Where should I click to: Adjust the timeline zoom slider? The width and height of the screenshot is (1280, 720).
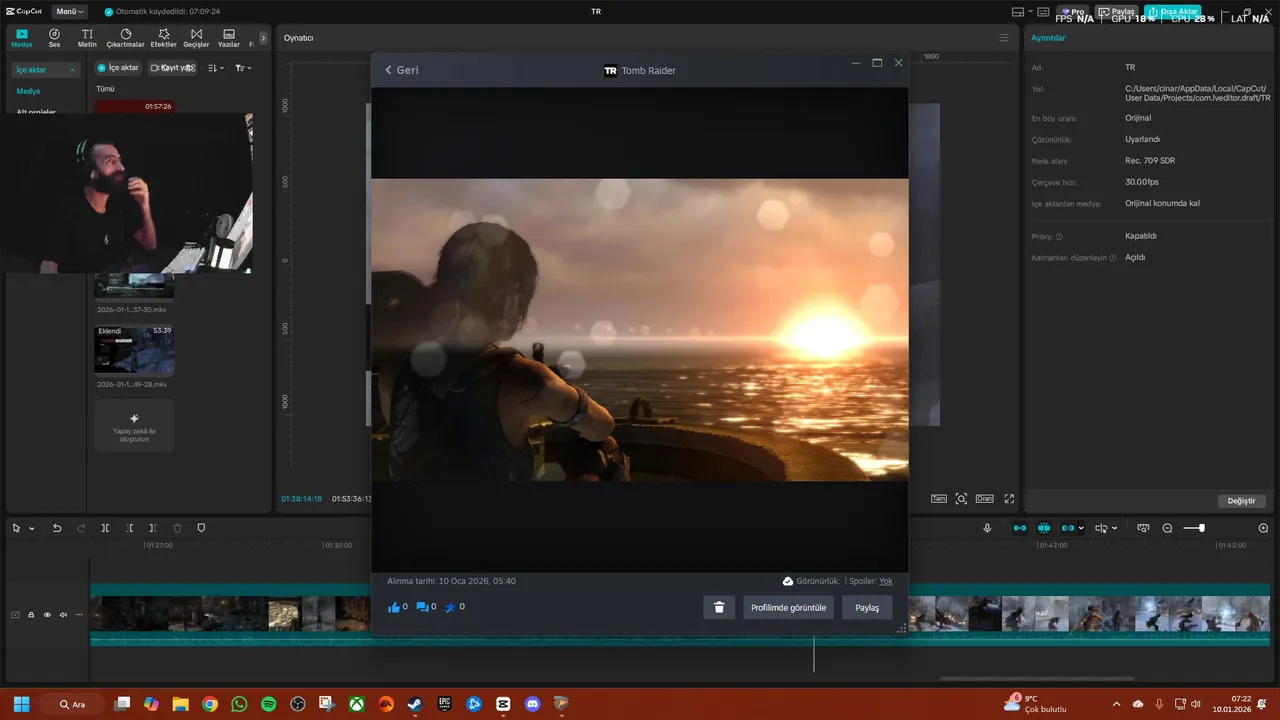(1194, 528)
